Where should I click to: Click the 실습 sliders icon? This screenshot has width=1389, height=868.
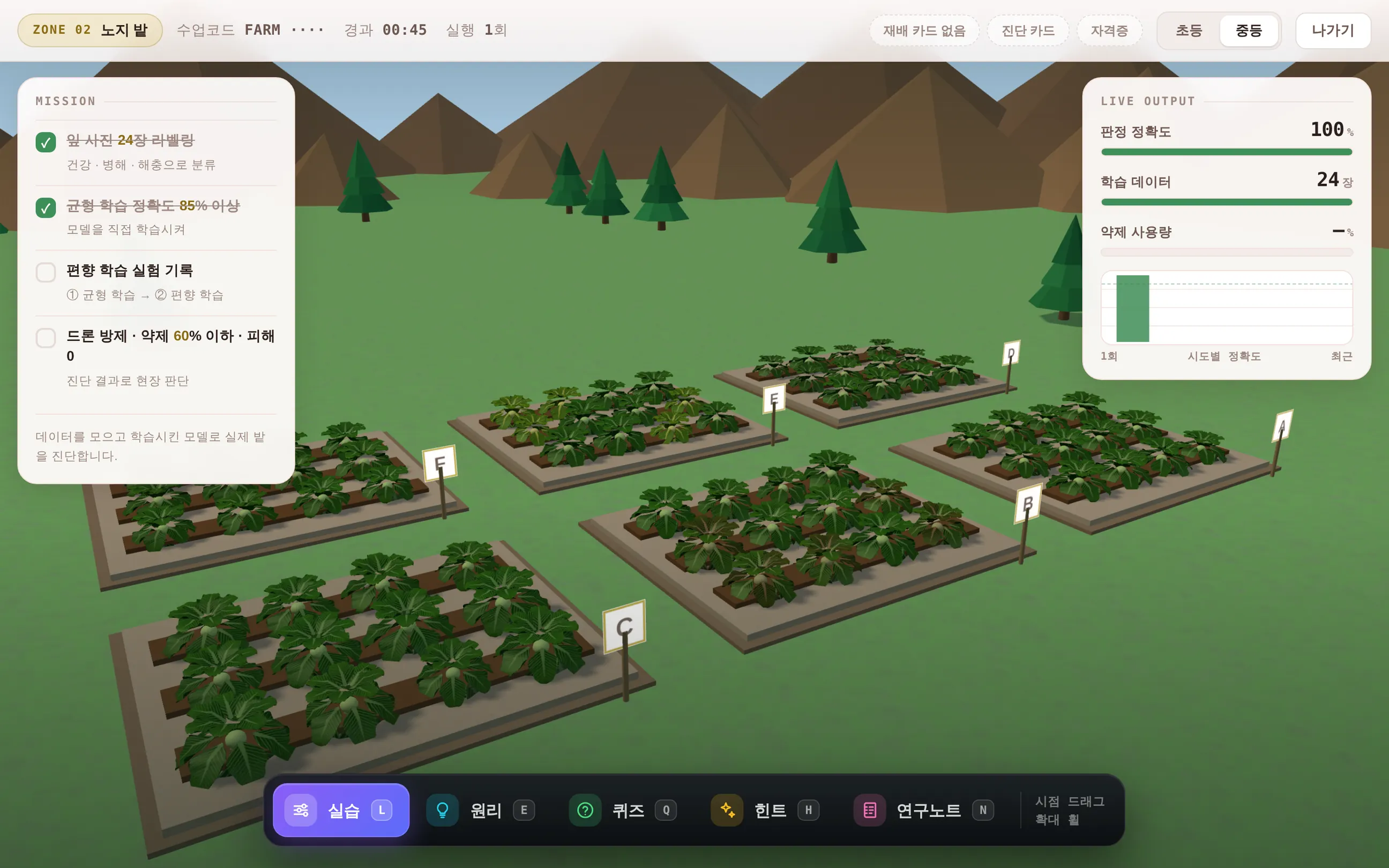pyautogui.click(x=300, y=810)
